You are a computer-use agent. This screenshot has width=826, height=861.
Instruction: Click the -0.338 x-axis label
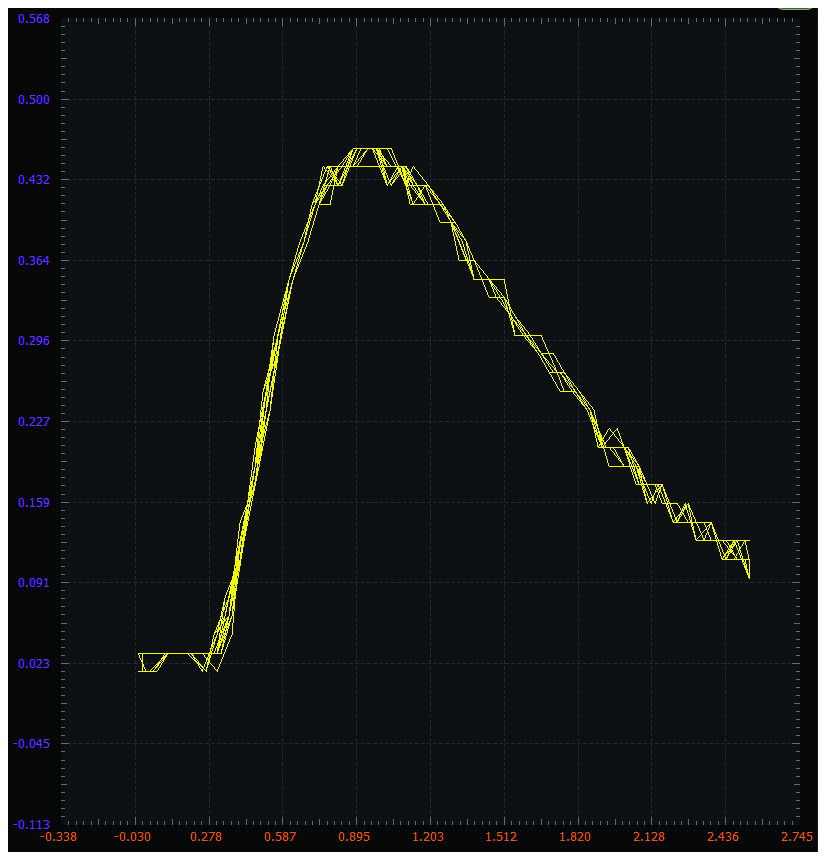59,837
